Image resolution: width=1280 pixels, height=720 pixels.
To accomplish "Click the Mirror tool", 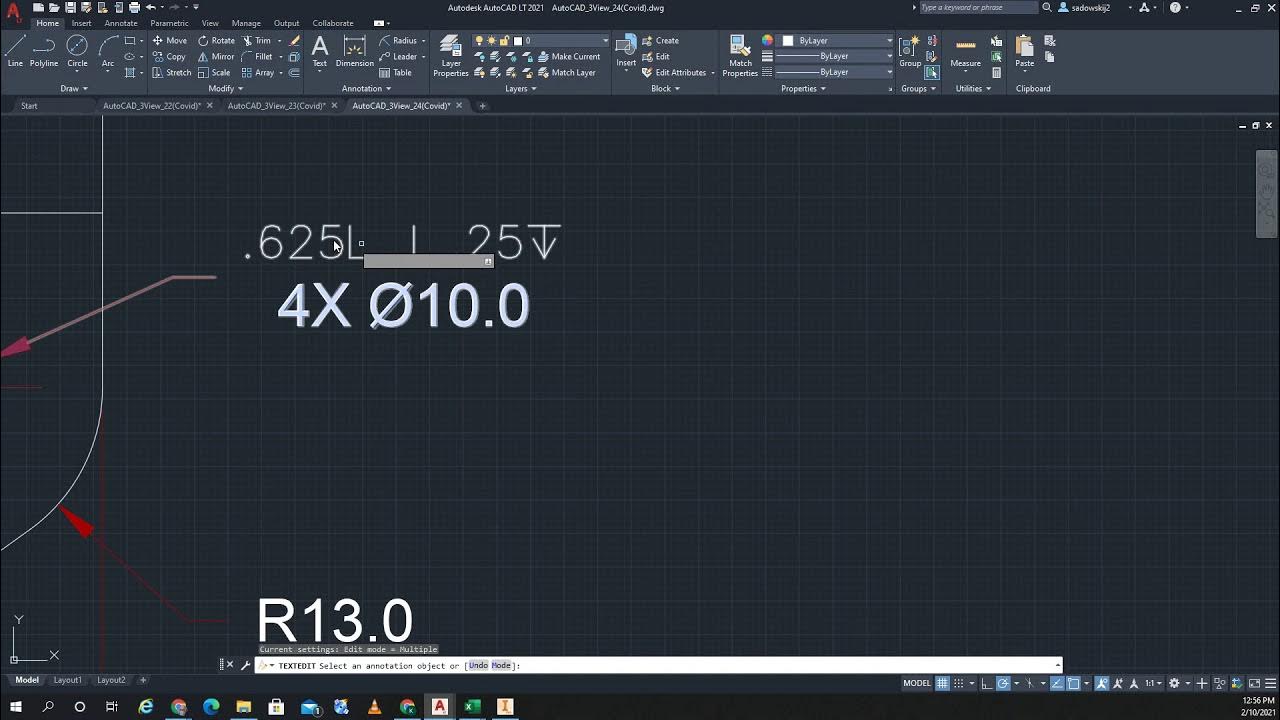I will (x=216, y=57).
